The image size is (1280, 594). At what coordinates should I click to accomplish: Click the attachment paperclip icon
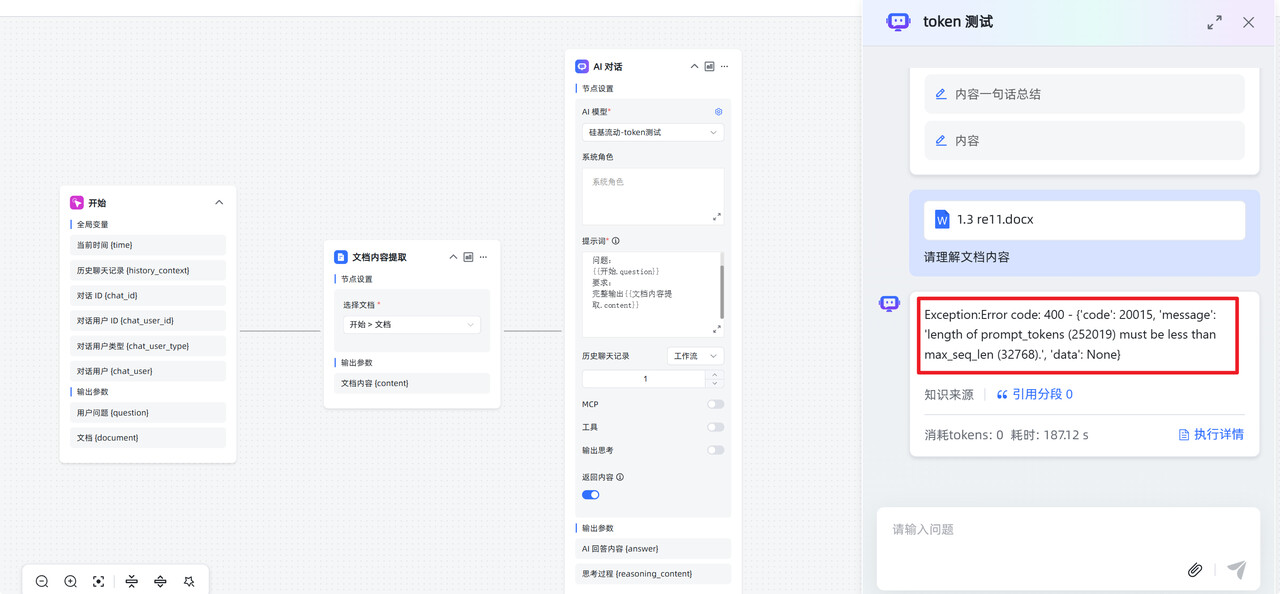[x=1194, y=570]
